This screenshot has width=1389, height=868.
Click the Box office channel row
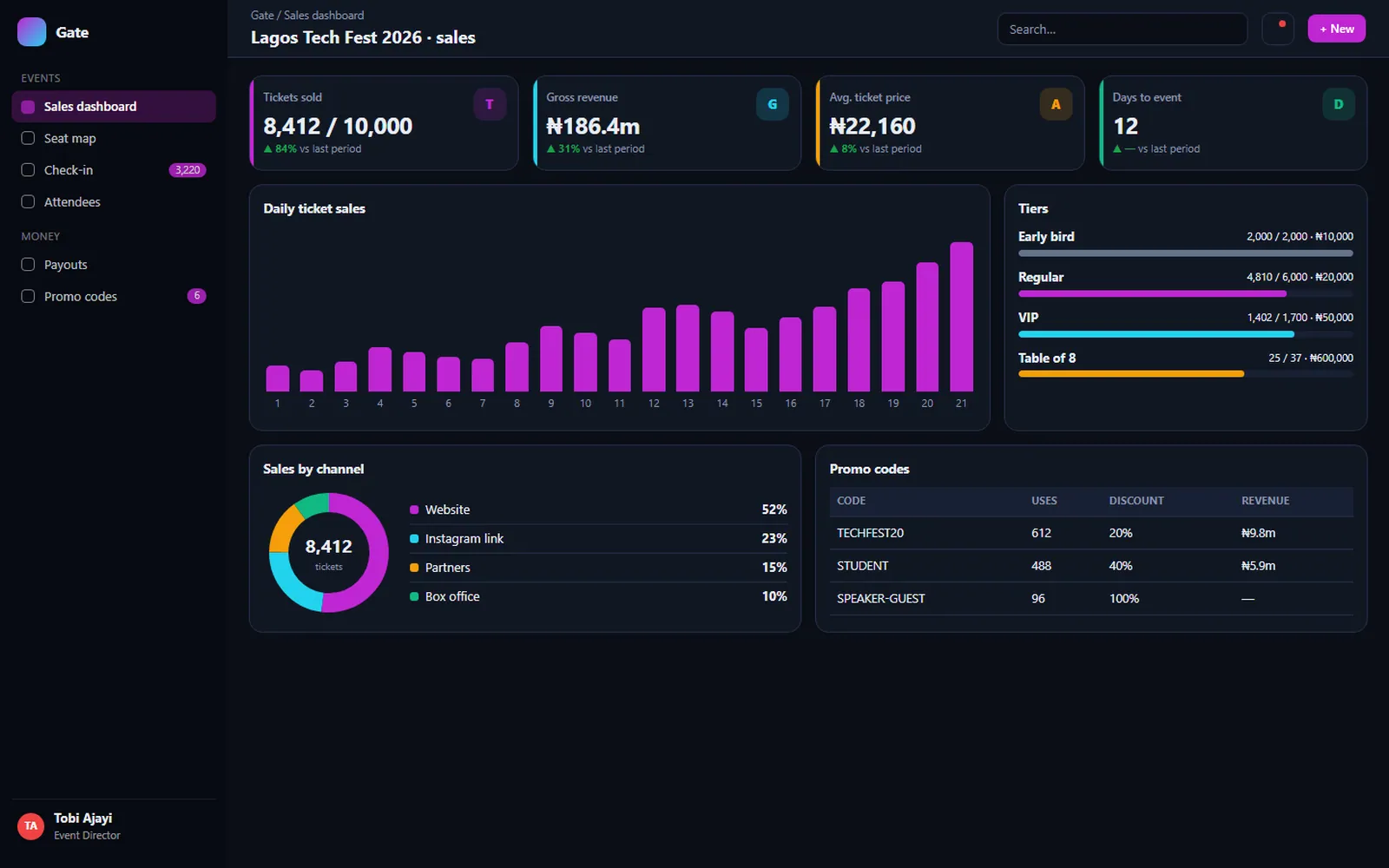[598, 596]
